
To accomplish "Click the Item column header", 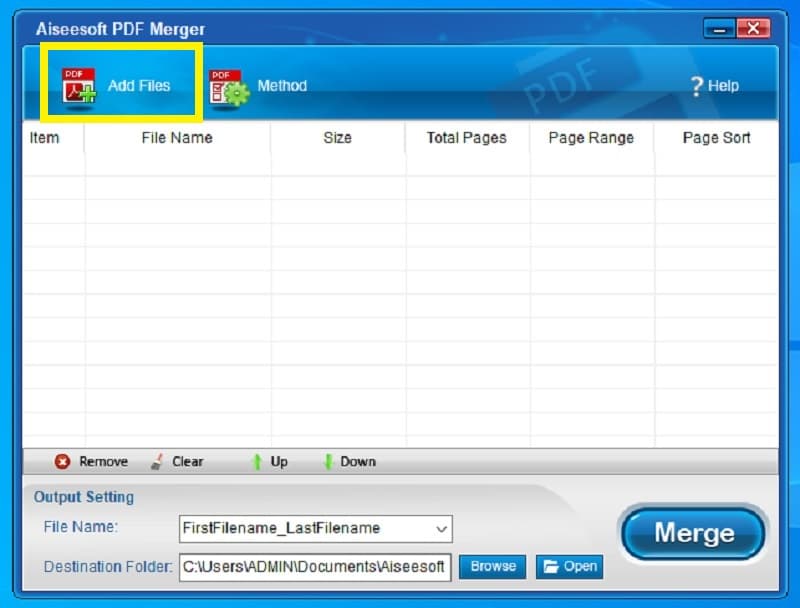I will click(x=44, y=138).
